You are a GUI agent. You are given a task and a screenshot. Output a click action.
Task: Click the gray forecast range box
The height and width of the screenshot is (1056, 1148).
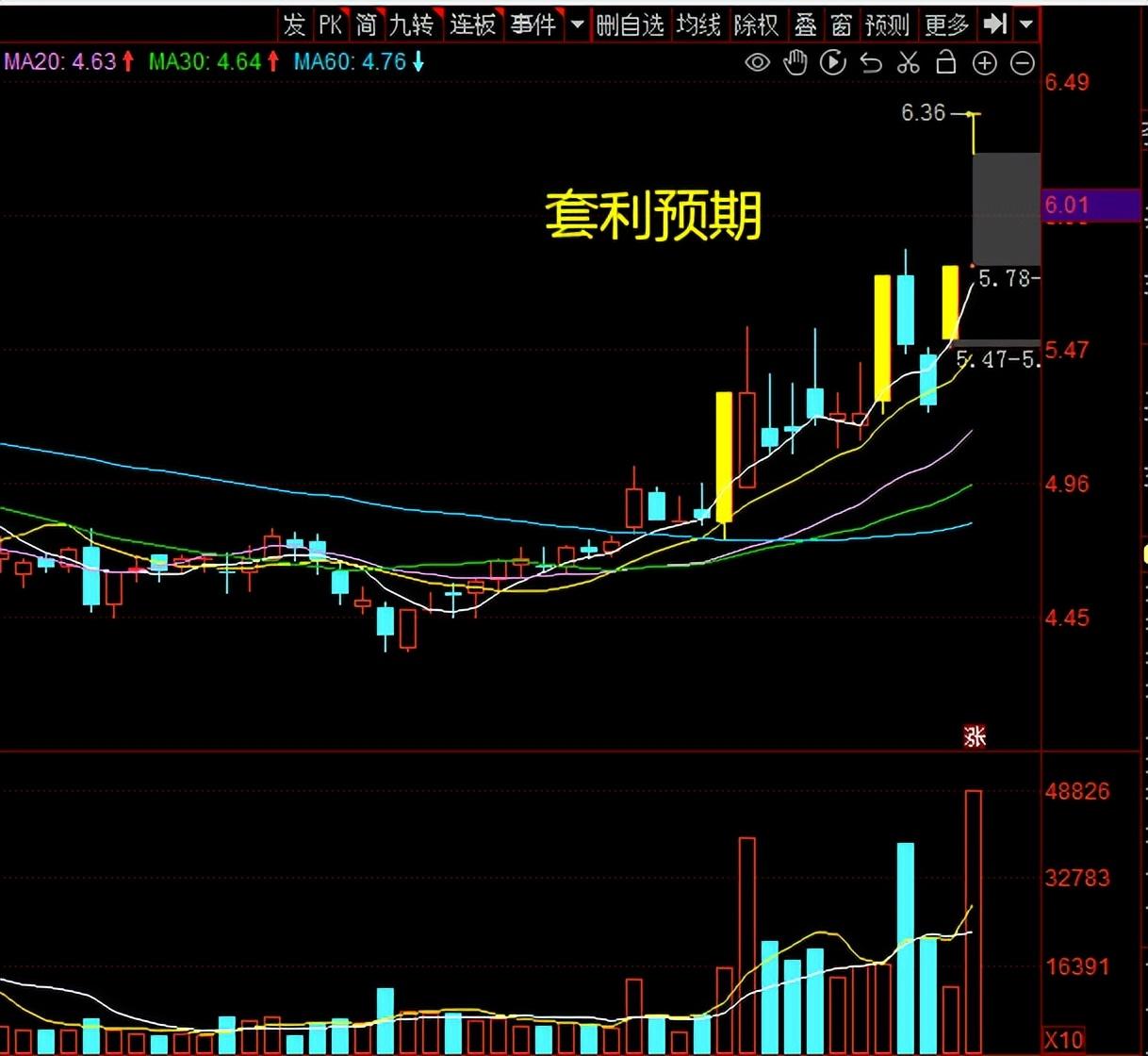[1007, 208]
